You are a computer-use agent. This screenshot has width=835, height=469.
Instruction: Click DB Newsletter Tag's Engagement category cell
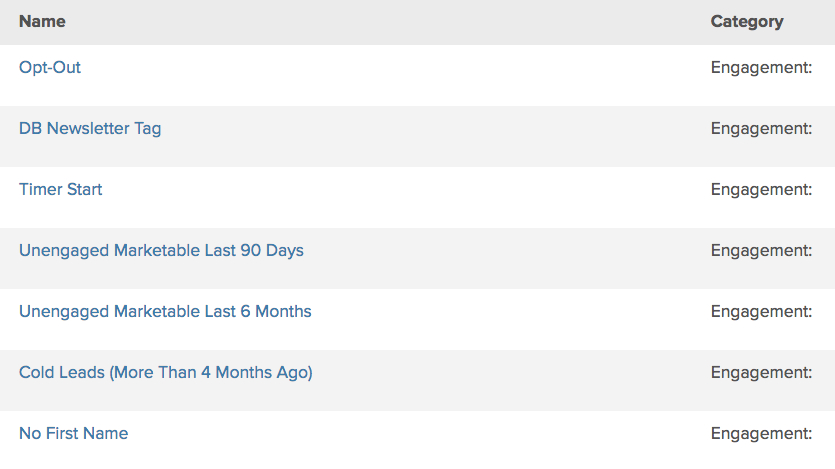click(x=761, y=129)
